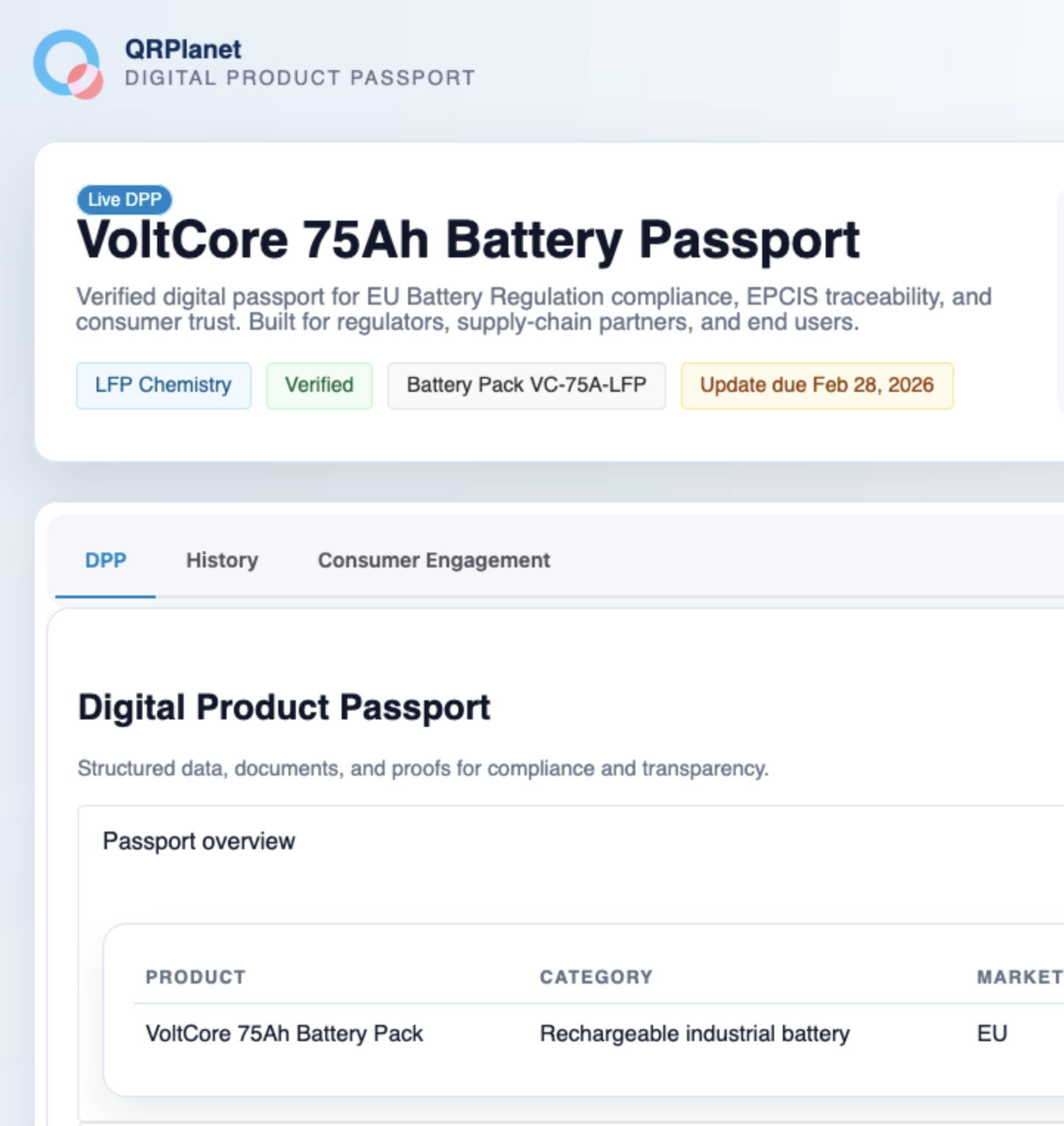This screenshot has height=1126, width=1064.
Task: Select the DPP tab
Action: tap(106, 560)
